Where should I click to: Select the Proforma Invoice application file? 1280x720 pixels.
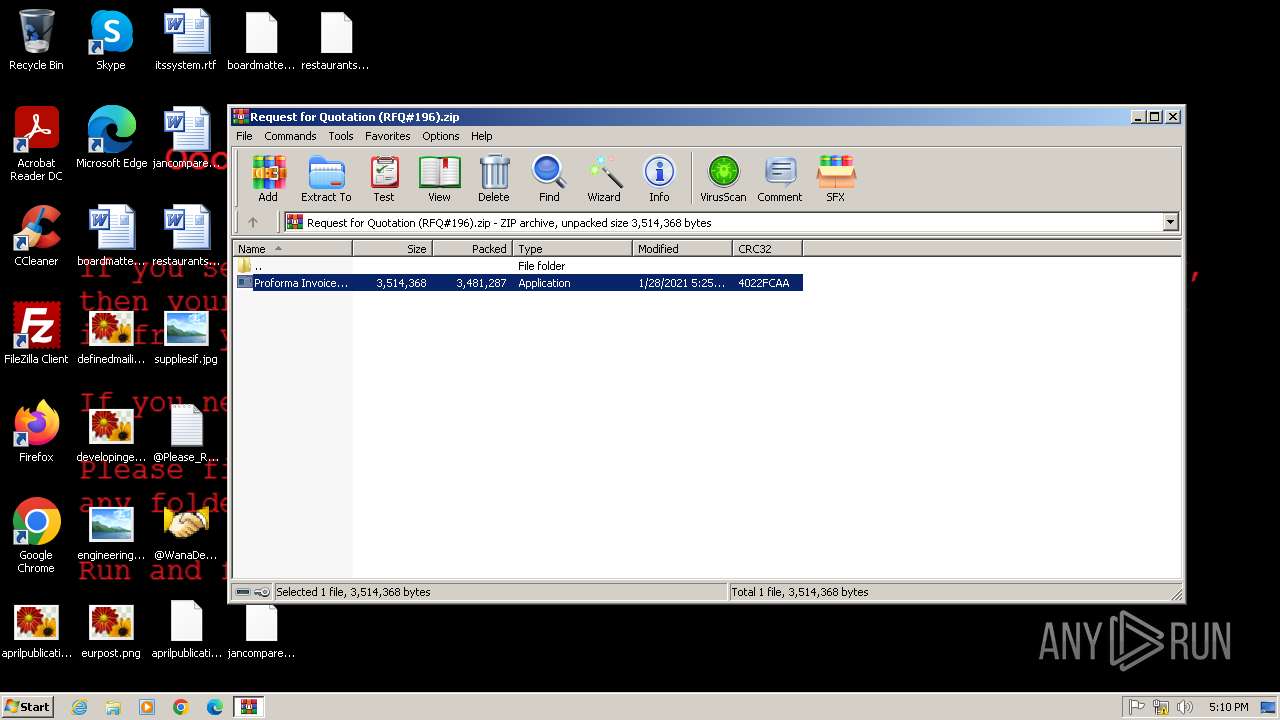[x=518, y=283]
